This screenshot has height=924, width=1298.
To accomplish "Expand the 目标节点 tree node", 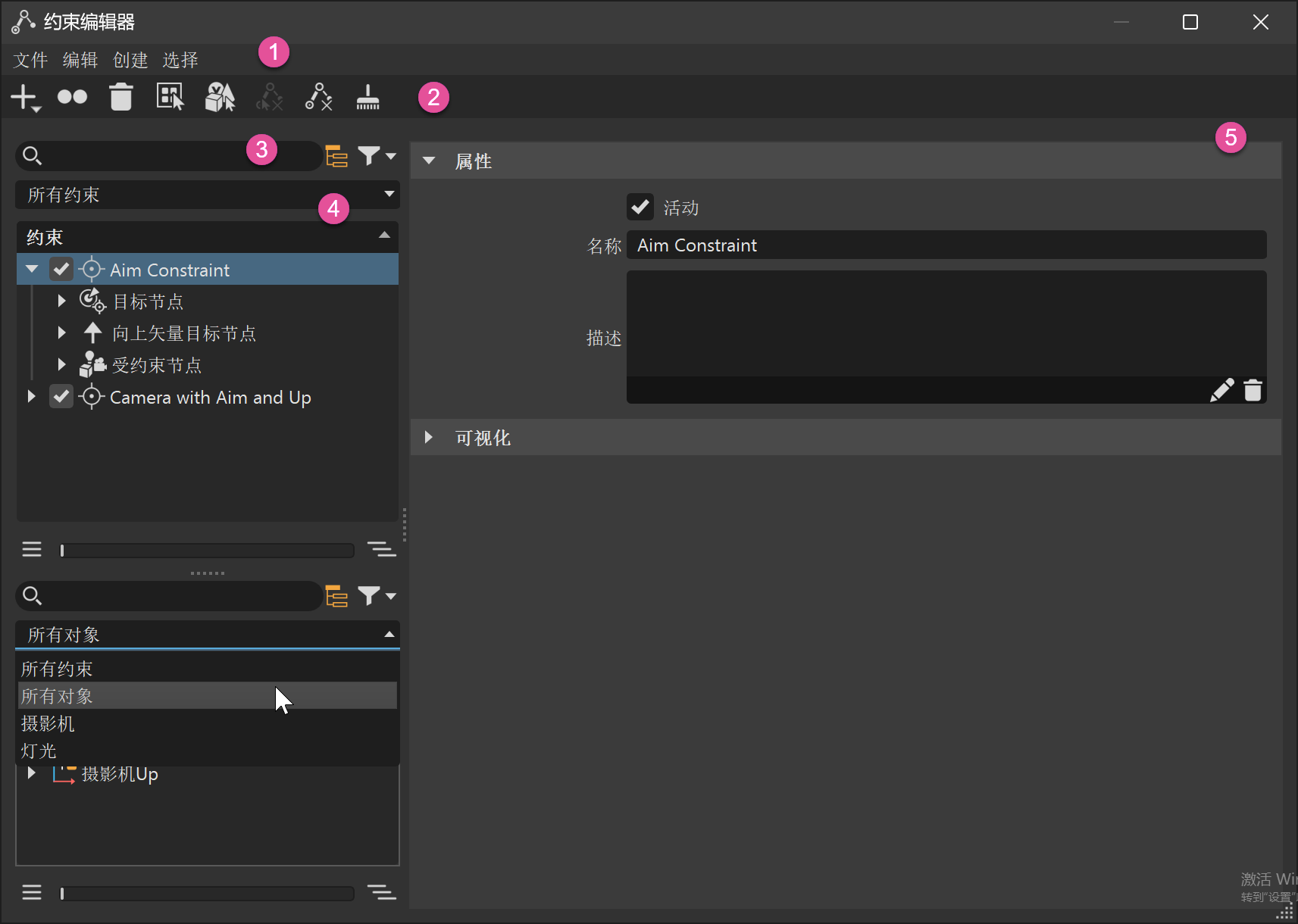I will [62, 301].
